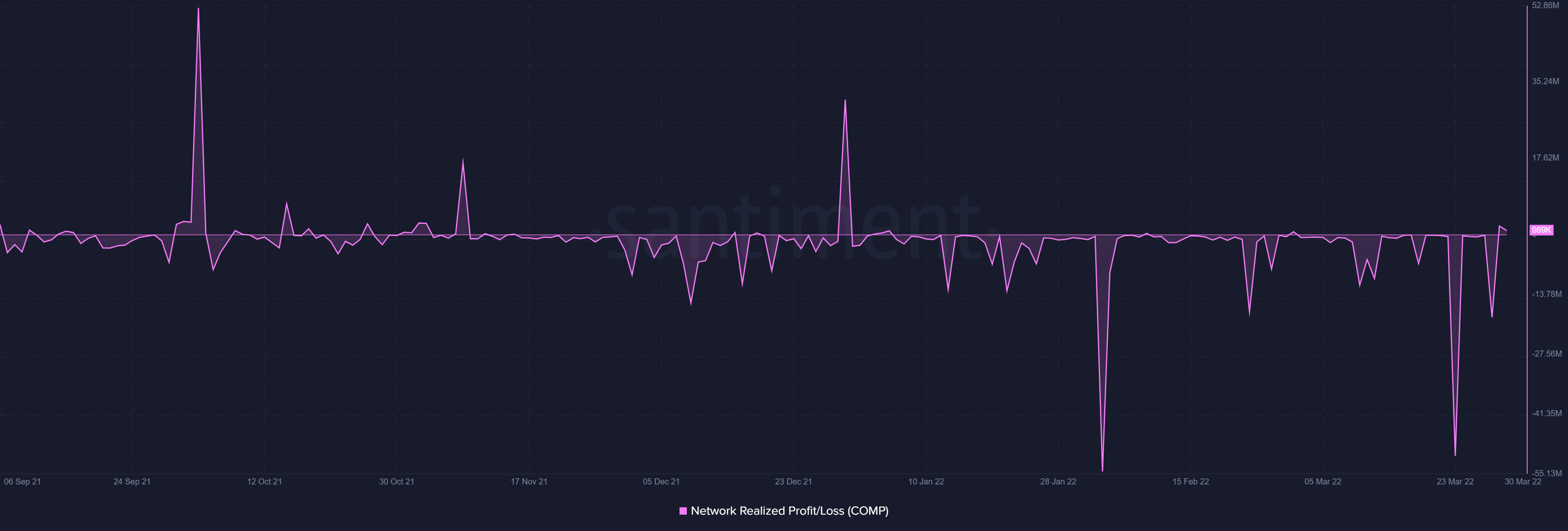Click the 23 Dec 21 date label
1568x531 pixels.
(793, 482)
